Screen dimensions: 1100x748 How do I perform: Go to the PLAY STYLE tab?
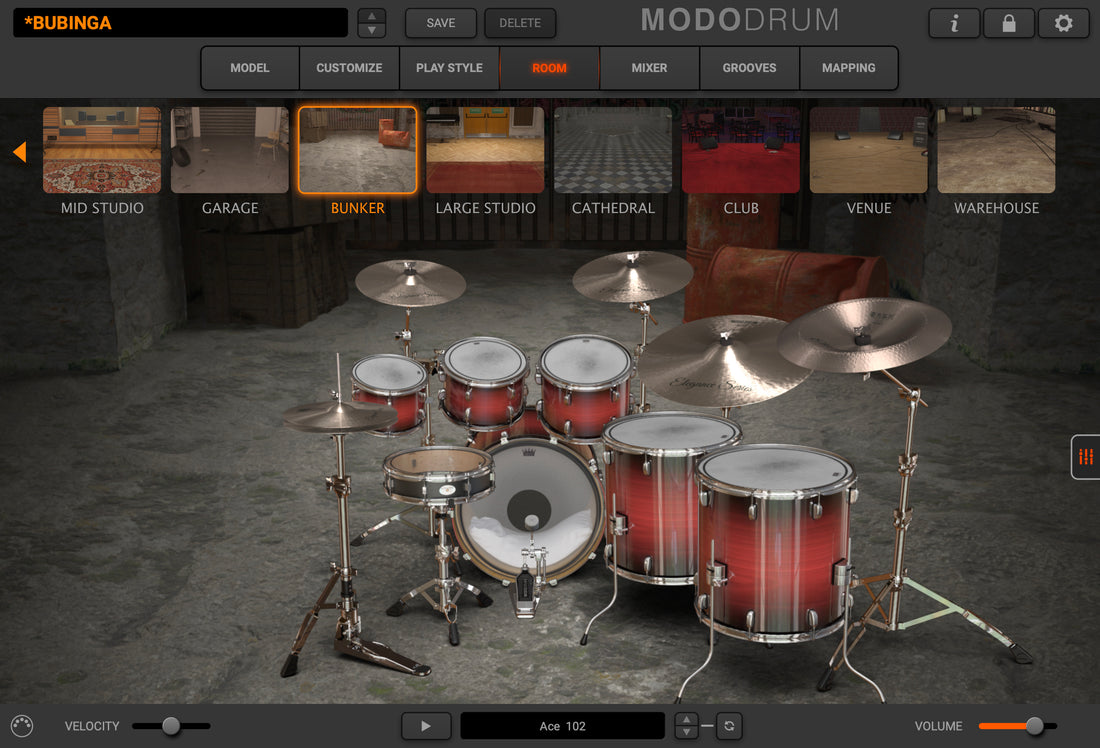[449, 68]
